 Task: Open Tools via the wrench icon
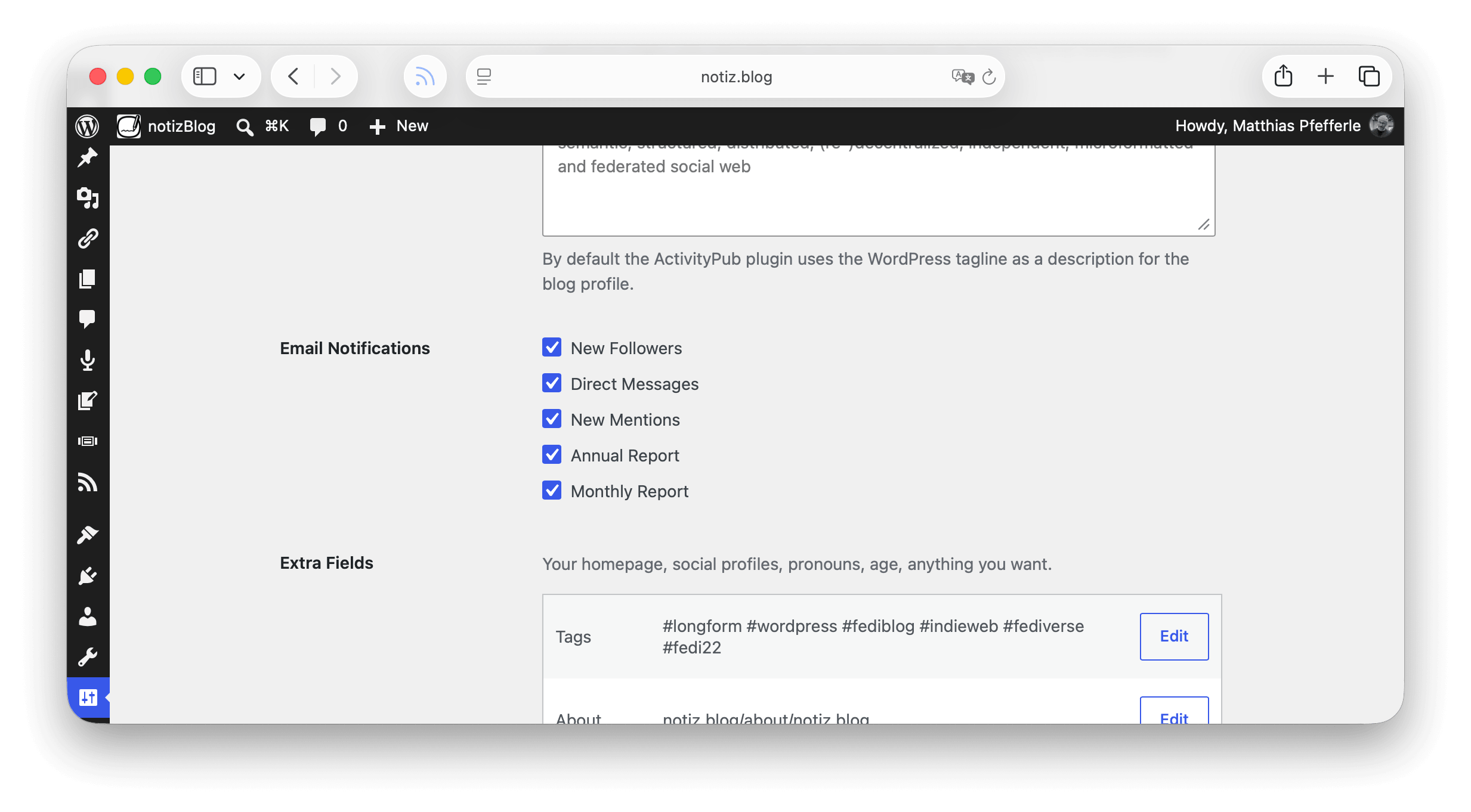click(88, 657)
